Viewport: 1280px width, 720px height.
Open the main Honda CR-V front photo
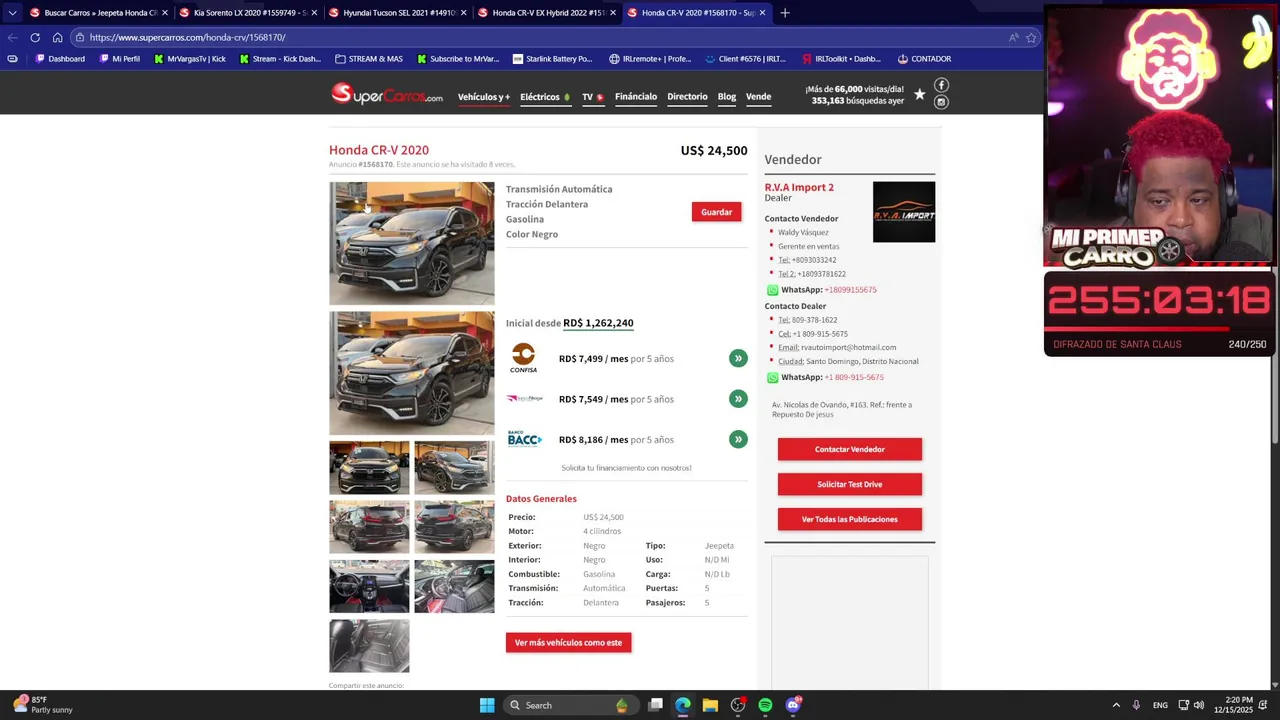[x=412, y=243]
